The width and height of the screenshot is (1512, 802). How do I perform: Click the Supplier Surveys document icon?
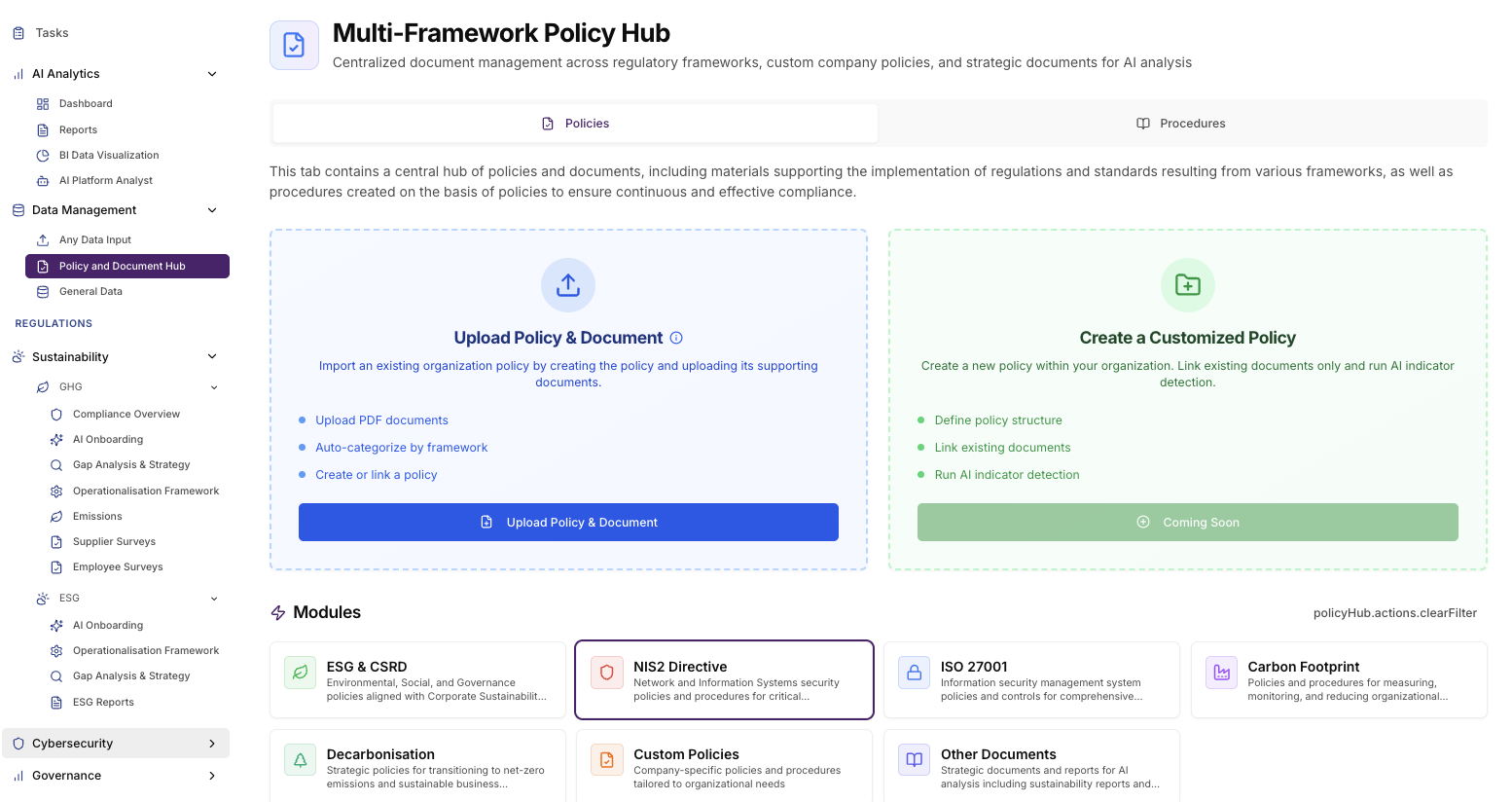click(x=57, y=541)
